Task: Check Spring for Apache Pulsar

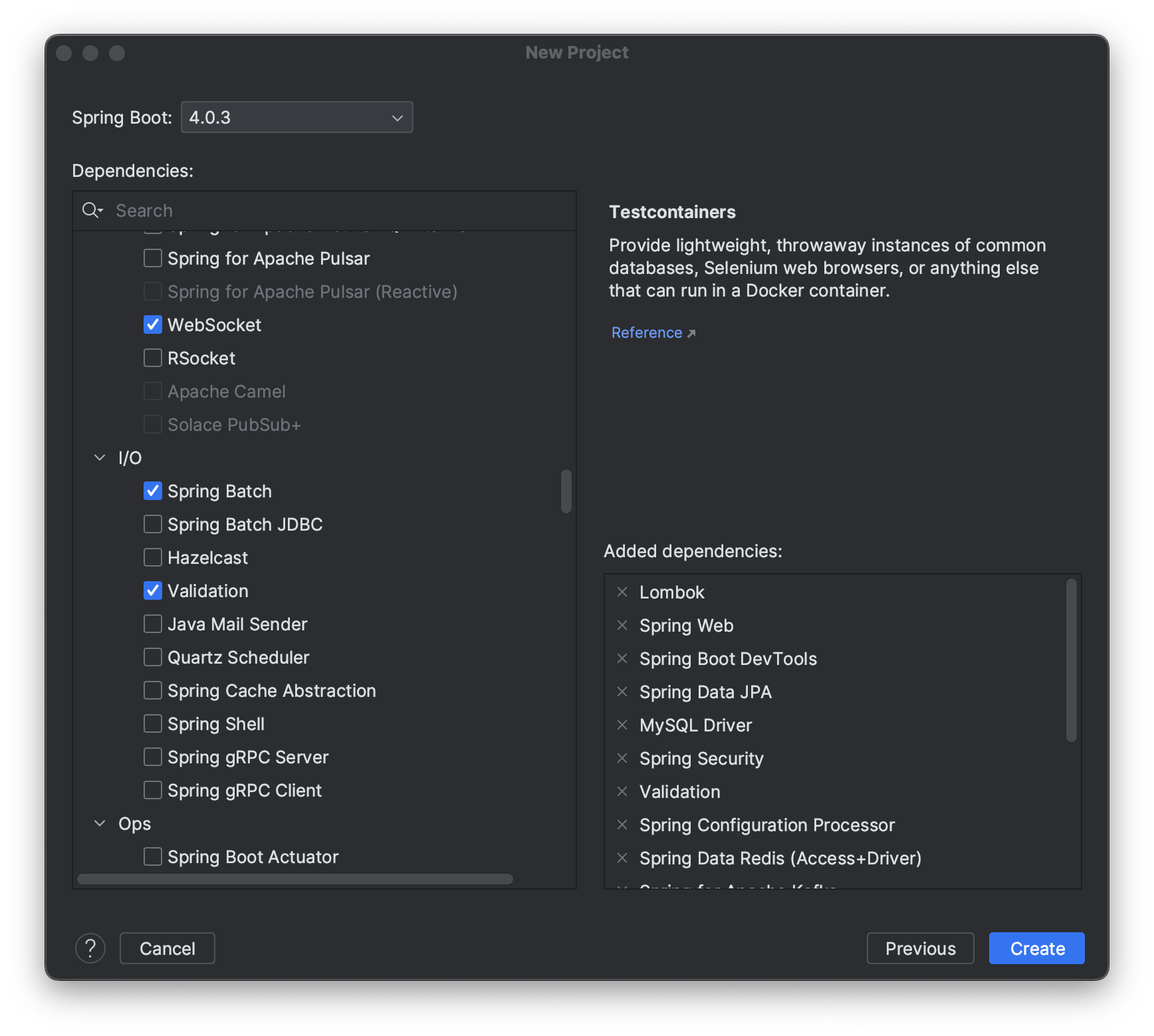Action: (x=153, y=258)
